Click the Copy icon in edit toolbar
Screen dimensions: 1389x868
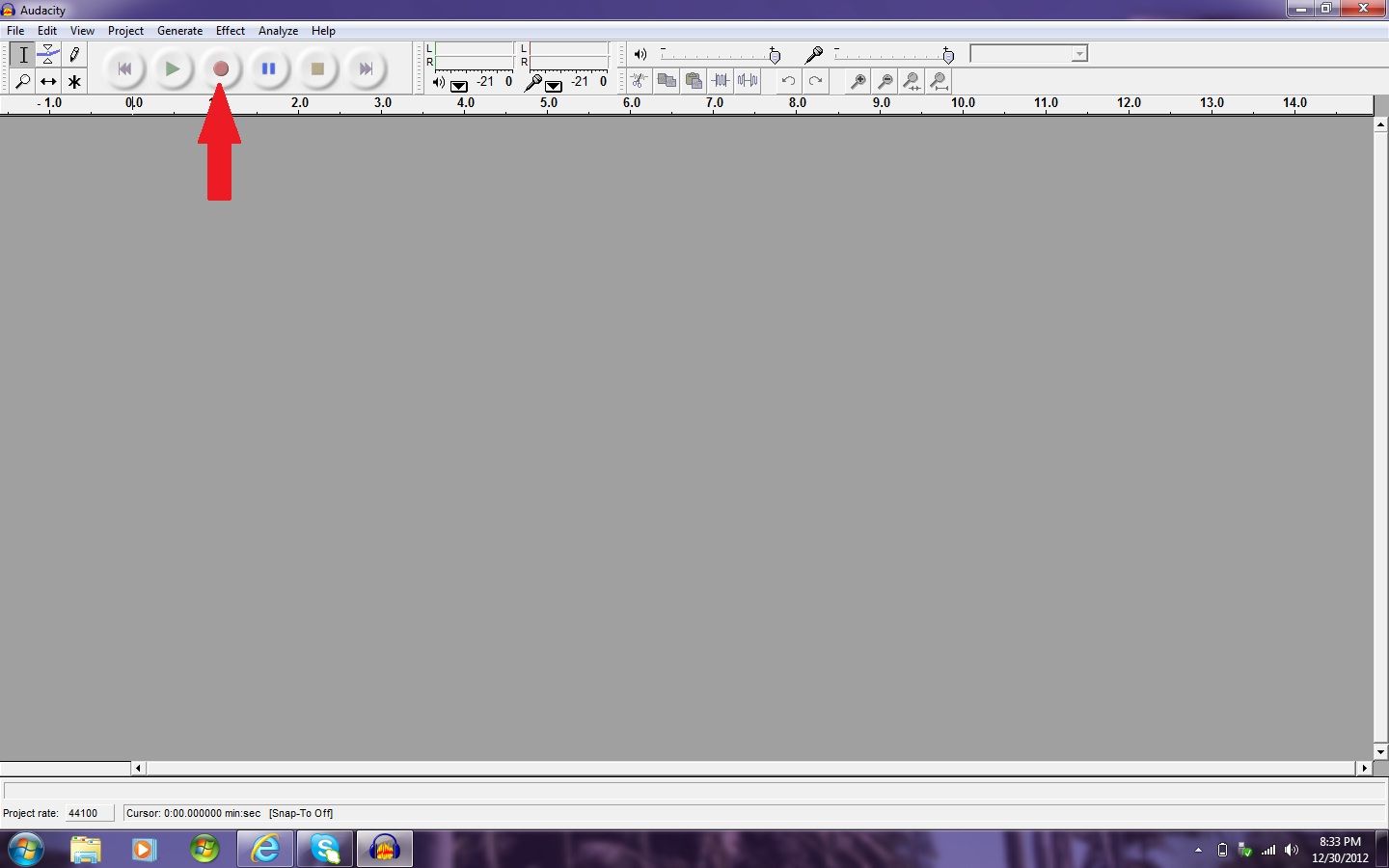click(666, 81)
